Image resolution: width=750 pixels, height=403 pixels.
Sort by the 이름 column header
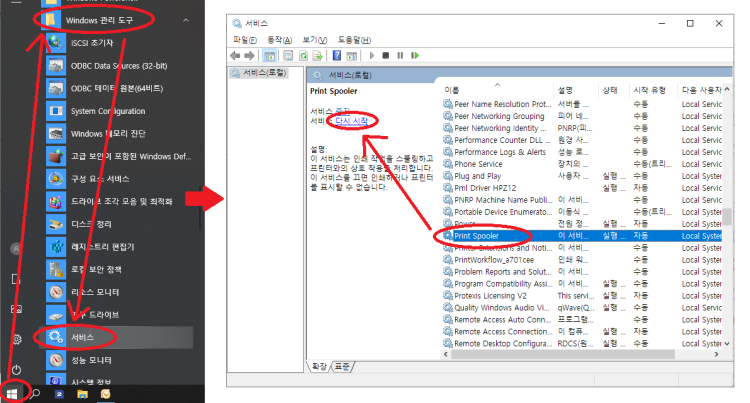497,90
